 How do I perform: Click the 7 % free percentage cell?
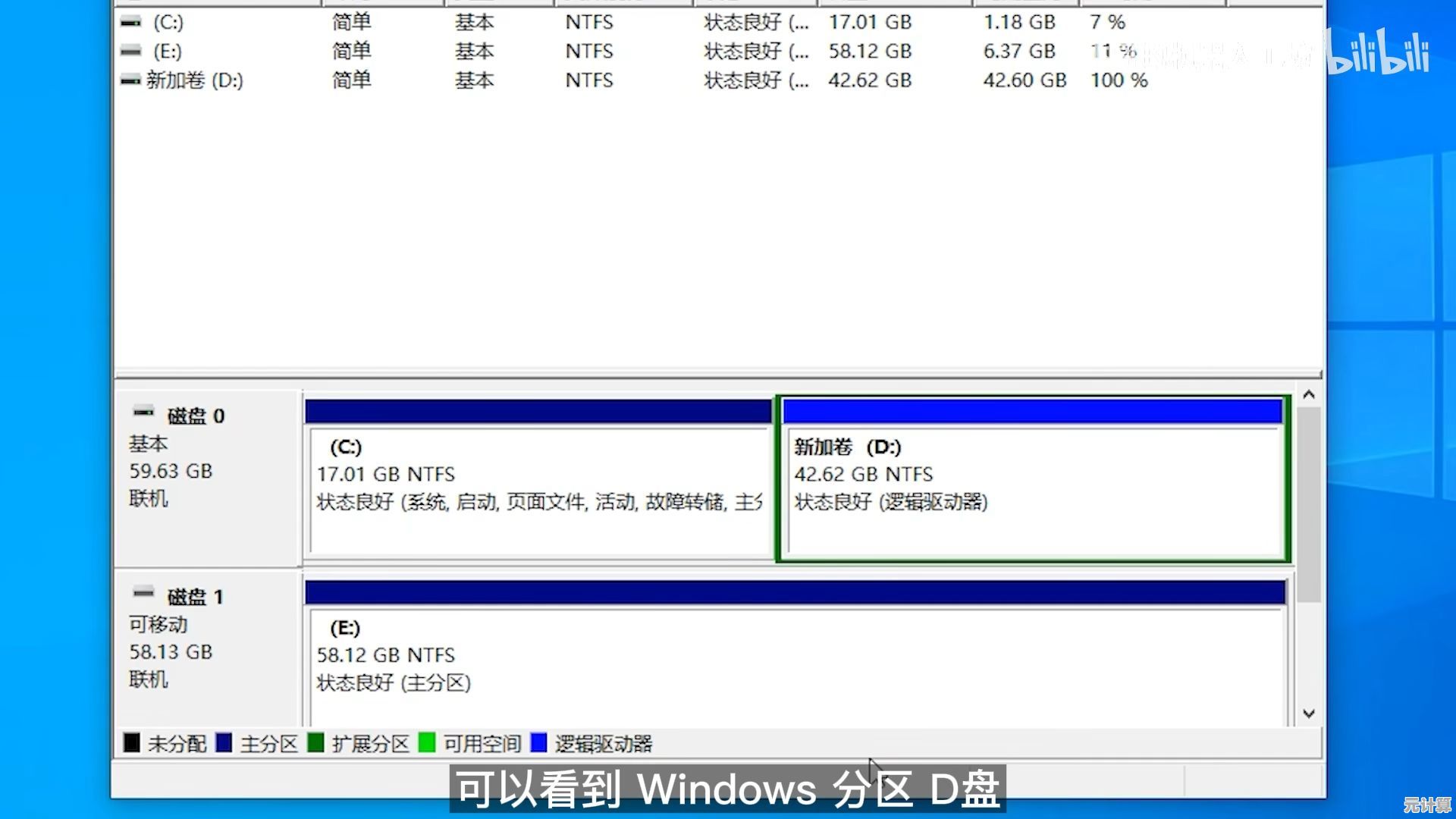1108,23
